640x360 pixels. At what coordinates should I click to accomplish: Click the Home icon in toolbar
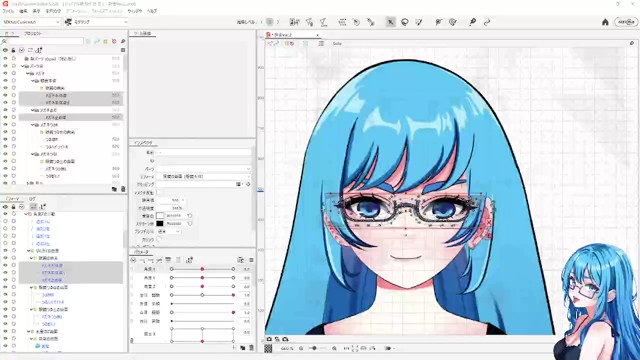point(605,22)
